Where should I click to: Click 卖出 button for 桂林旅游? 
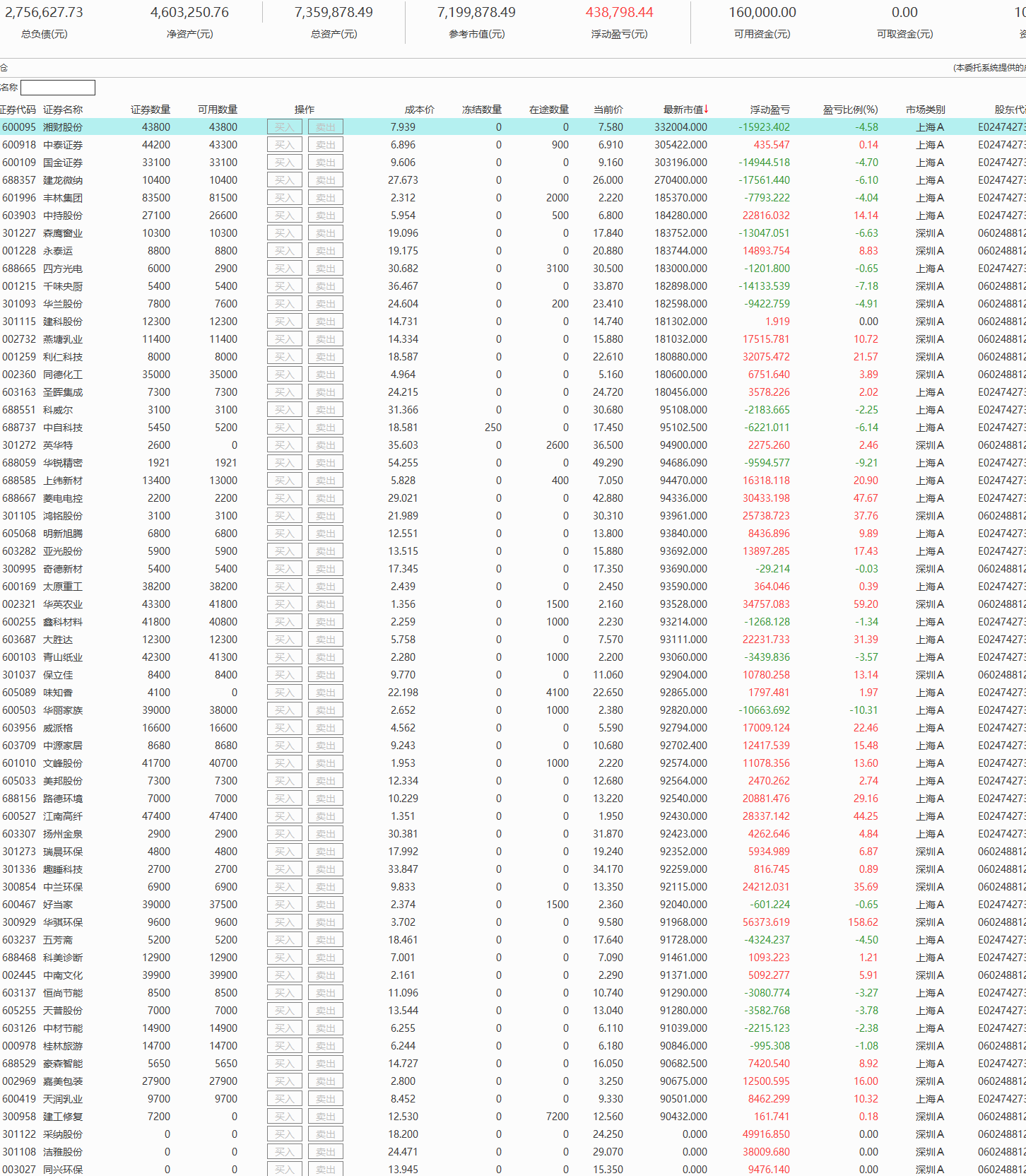click(x=326, y=1046)
